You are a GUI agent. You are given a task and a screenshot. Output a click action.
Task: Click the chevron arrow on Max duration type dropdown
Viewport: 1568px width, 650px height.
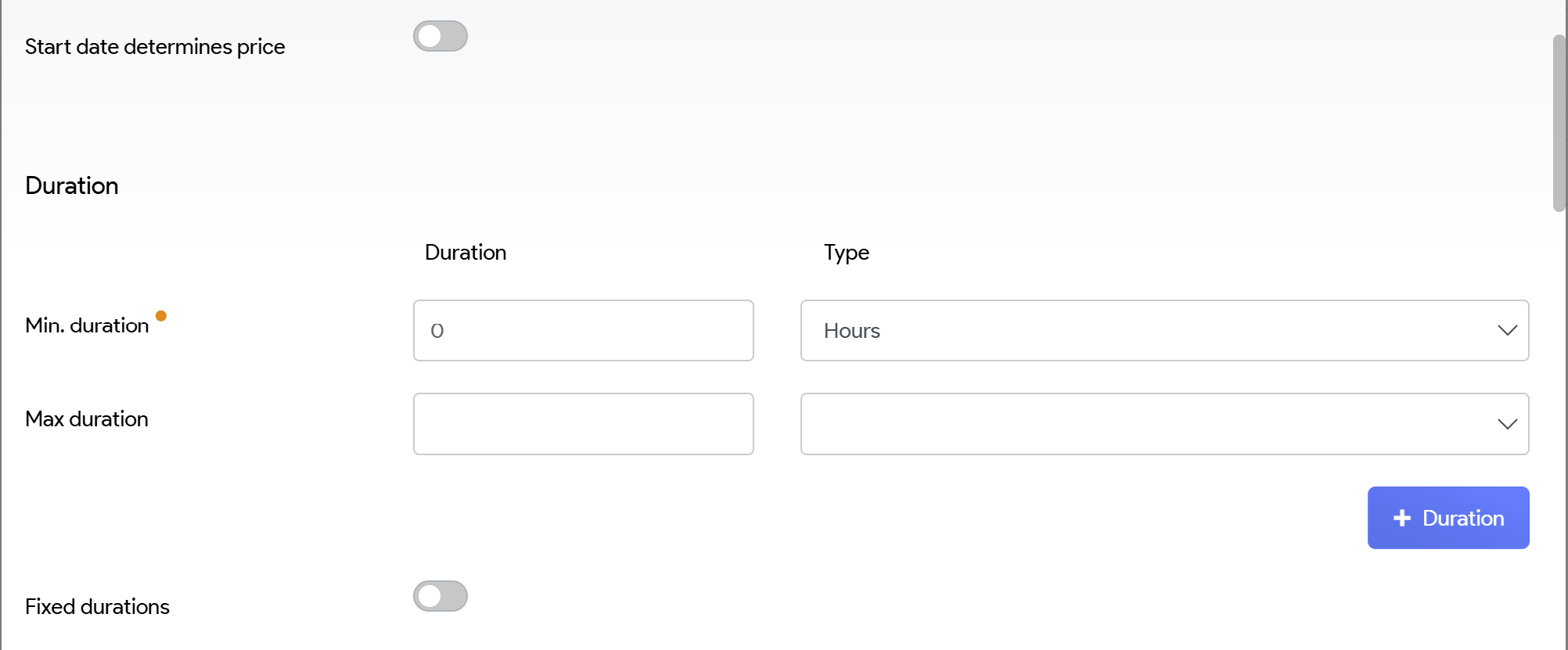[x=1507, y=424]
